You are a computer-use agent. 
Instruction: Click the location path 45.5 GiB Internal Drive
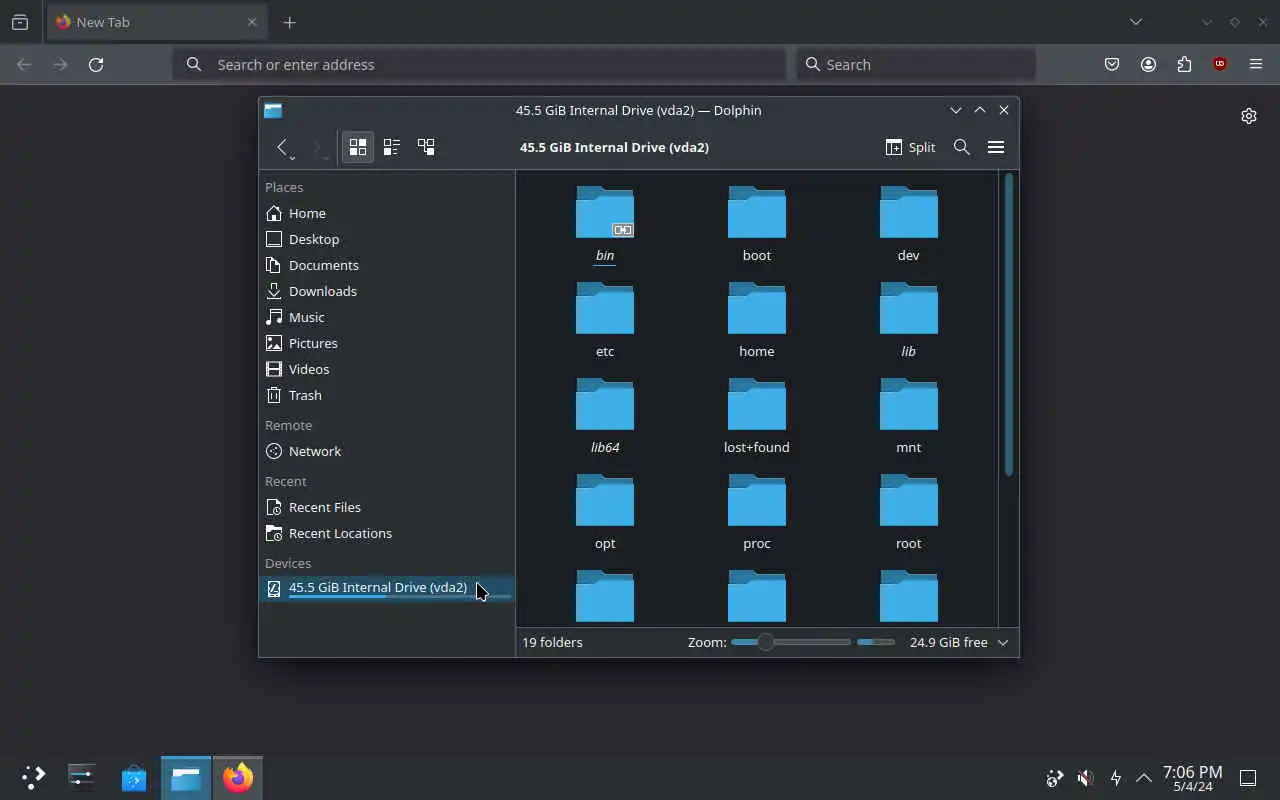614,147
